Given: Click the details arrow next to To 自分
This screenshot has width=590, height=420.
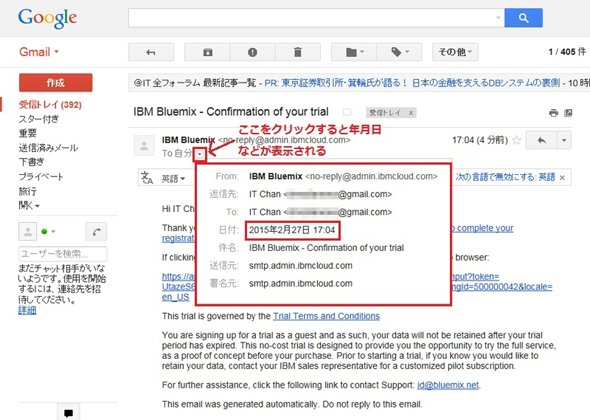Looking at the screenshot, I should [x=200, y=154].
